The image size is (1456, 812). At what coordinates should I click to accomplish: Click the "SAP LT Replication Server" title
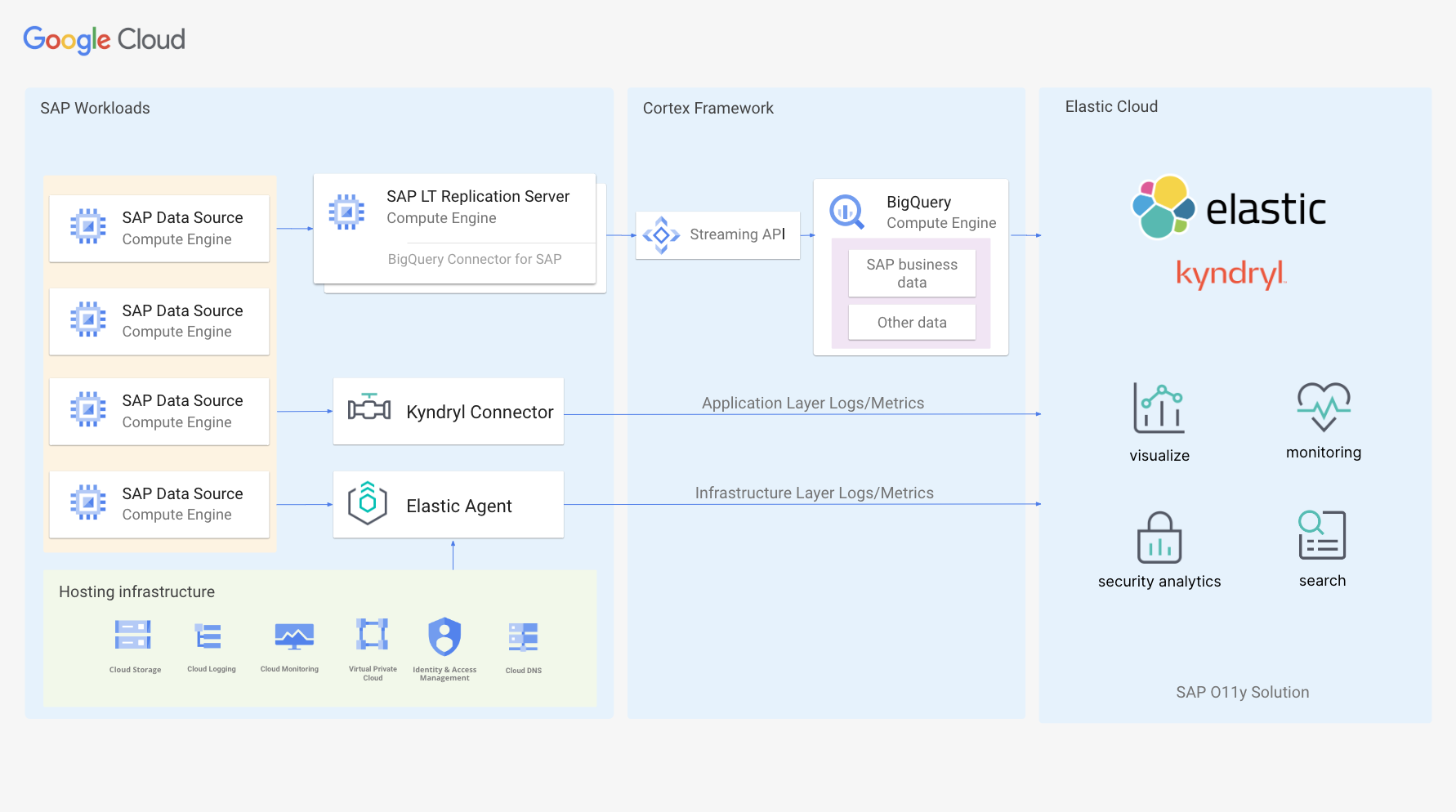[x=478, y=196]
